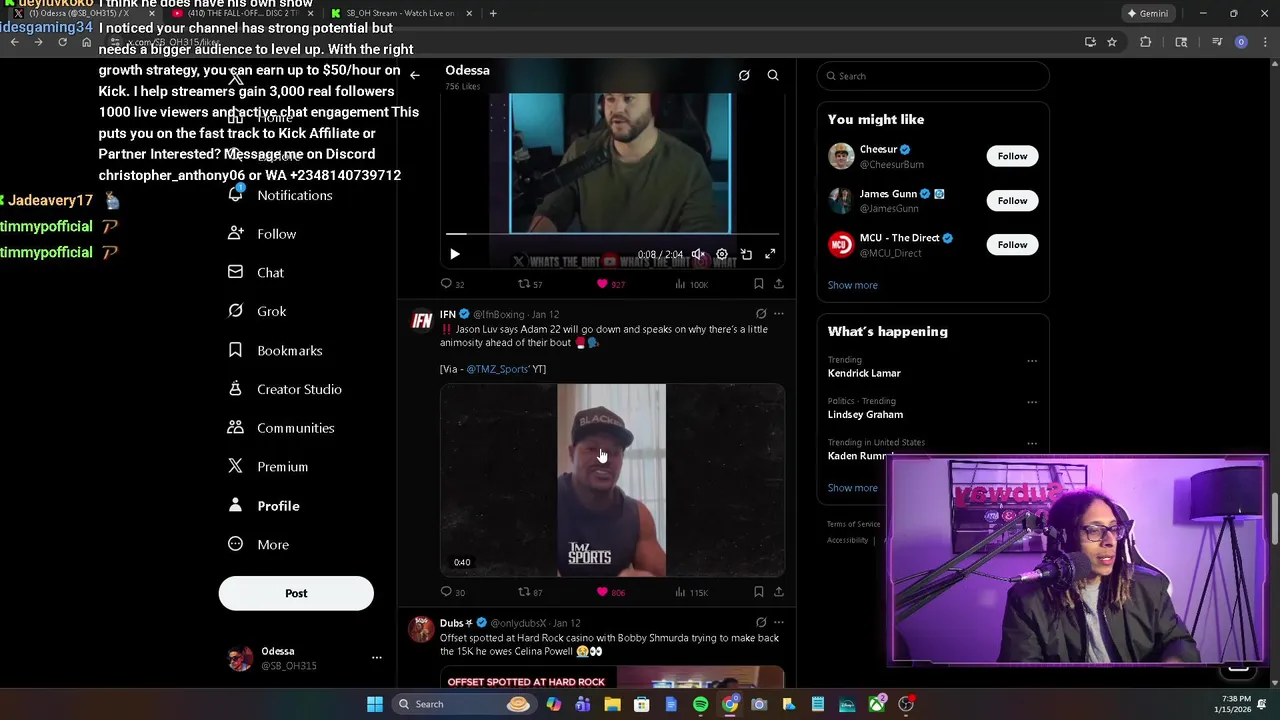The height and width of the screenshot is (720, 1280).
Task: Expand the top video to fullscreen
Action: [770, 254]
